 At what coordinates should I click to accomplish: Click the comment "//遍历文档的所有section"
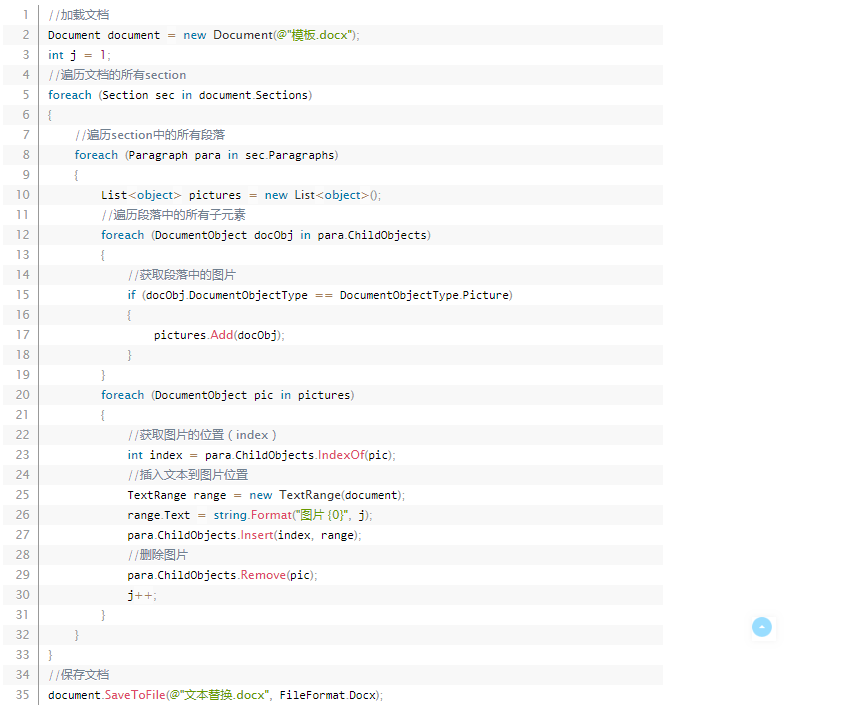(x=117, y=75)
